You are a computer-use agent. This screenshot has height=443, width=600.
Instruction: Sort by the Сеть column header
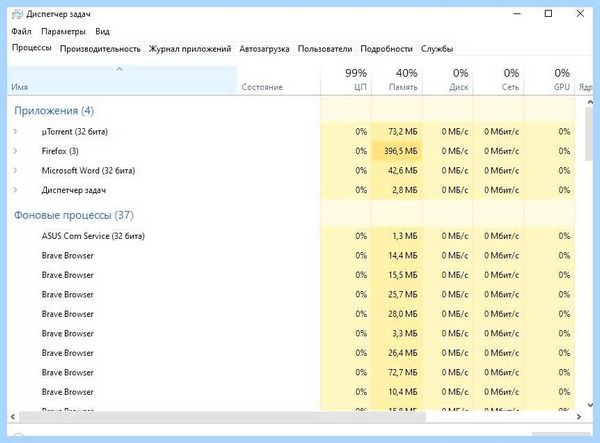[x=498, y=80]
